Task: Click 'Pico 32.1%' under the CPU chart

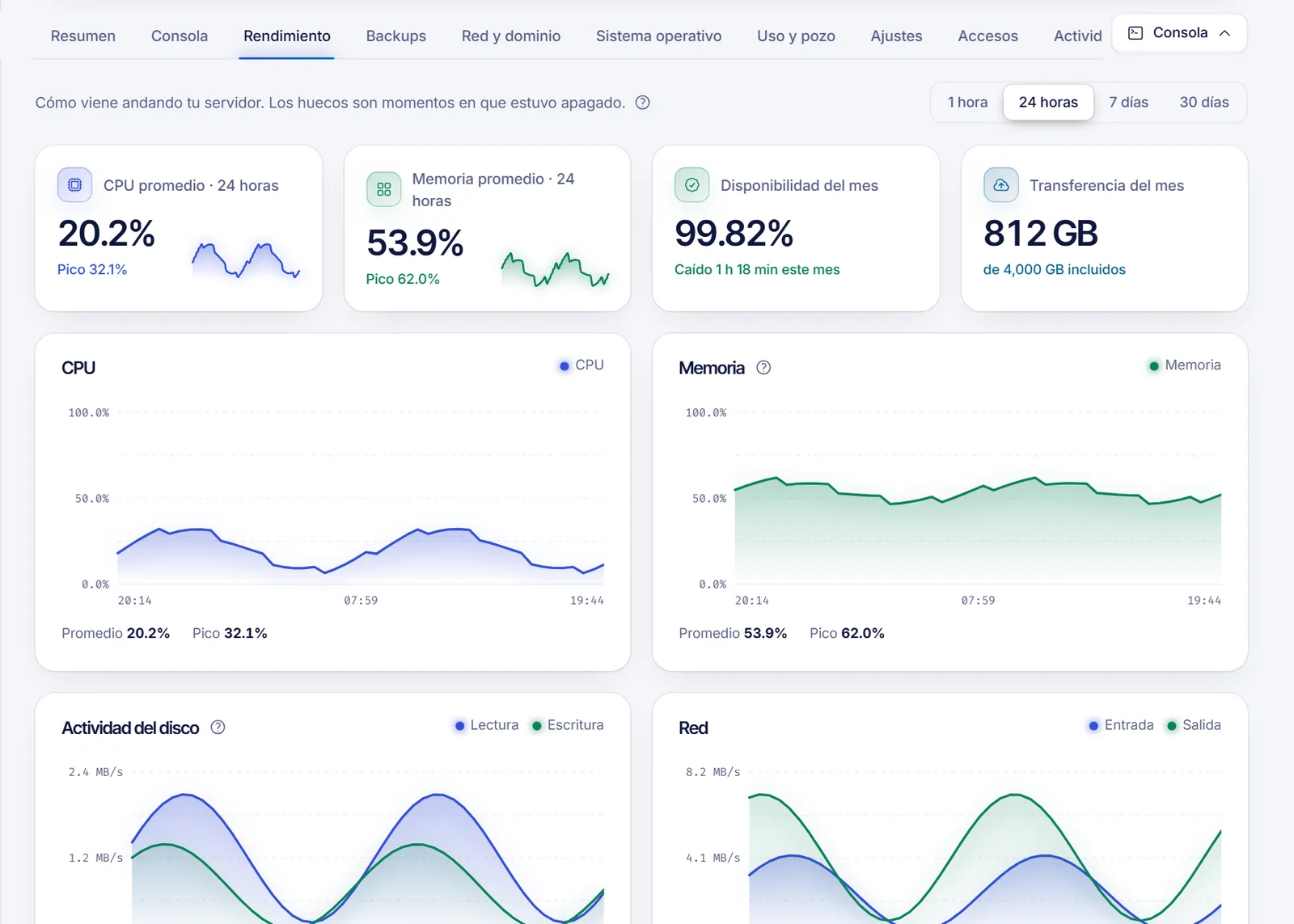Action: (x=230, y=634)
